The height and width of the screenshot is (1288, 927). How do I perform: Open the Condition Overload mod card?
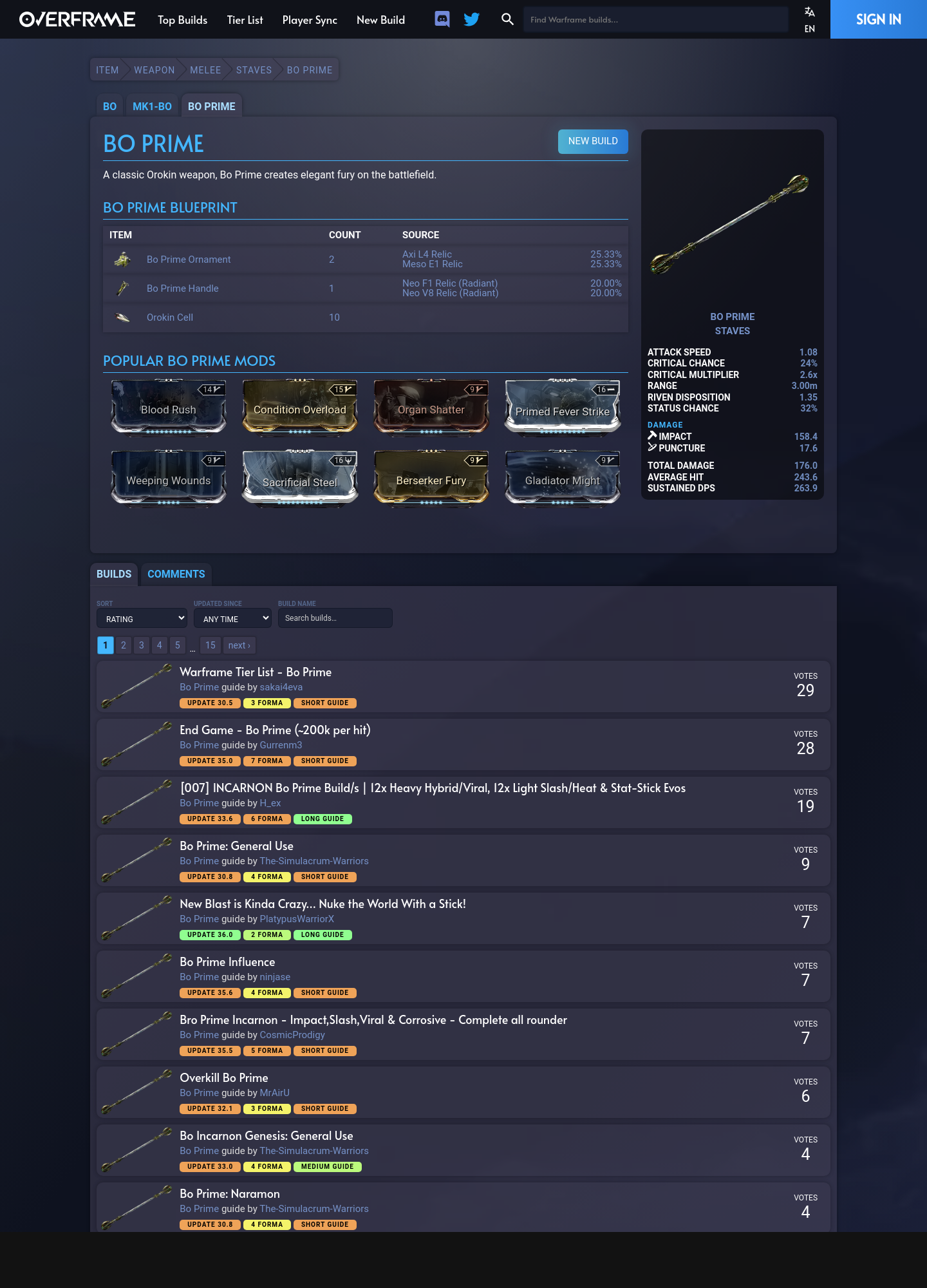[x=300, y=408]
